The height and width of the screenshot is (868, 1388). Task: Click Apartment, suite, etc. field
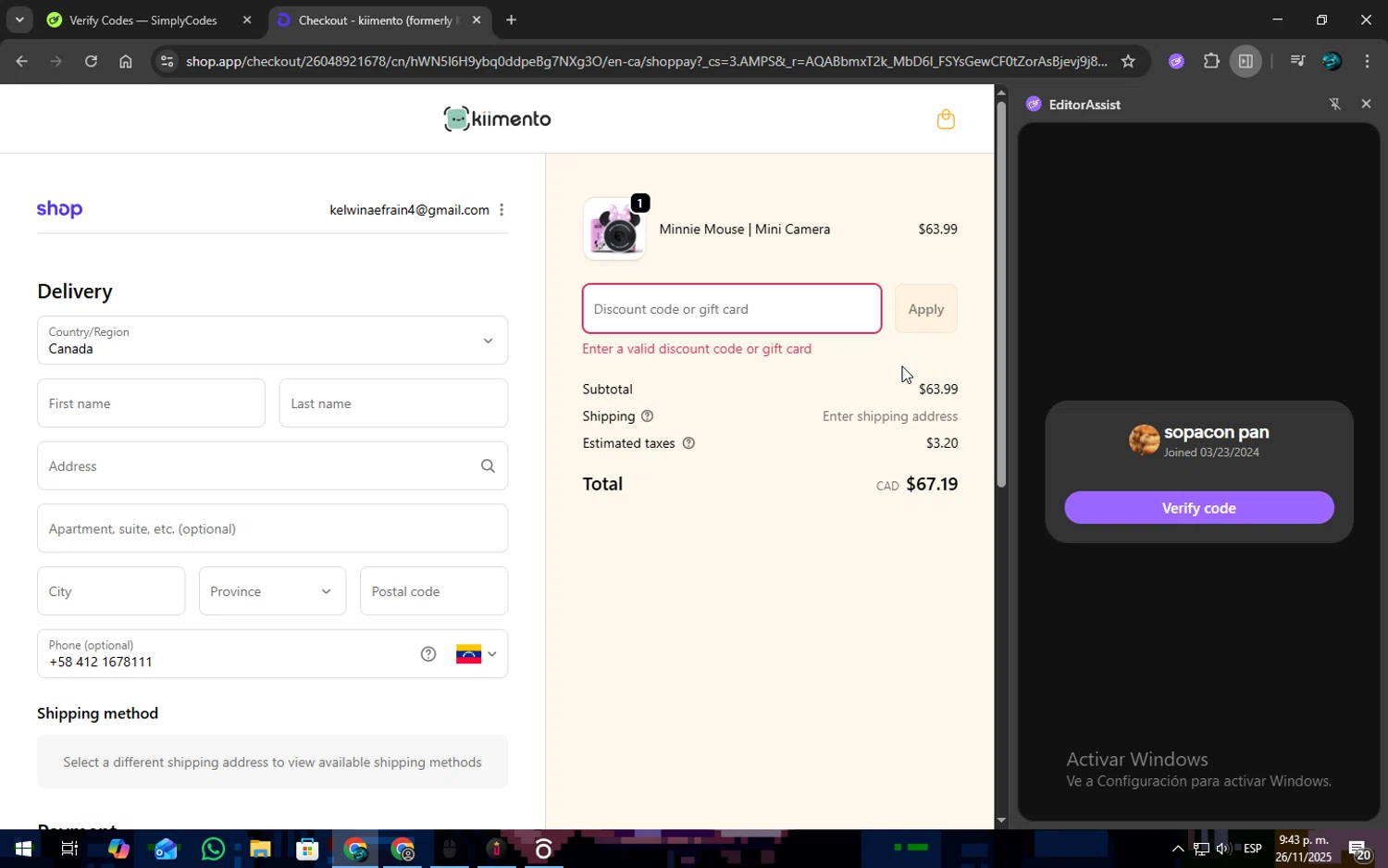(272, 528)
